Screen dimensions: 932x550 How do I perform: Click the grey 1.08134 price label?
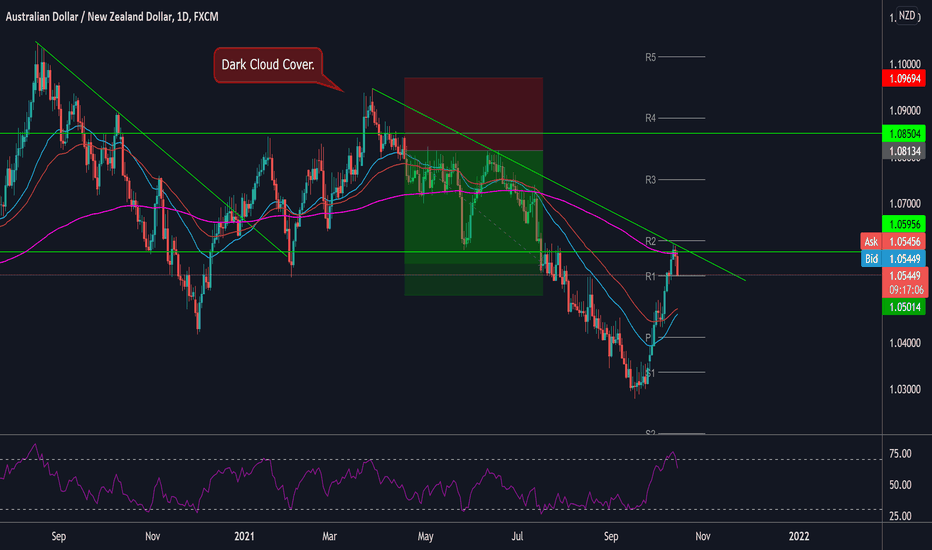[904, 151]
